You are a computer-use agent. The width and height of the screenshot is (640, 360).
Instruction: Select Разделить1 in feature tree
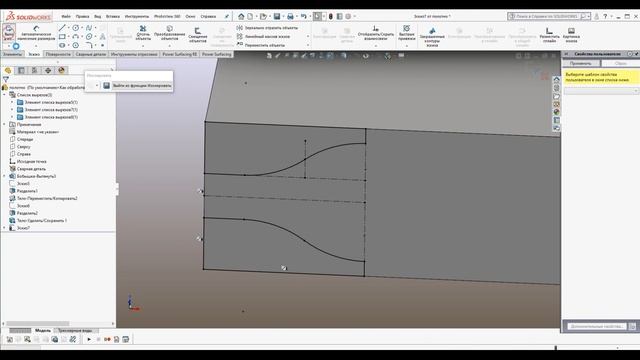[27, 191]
